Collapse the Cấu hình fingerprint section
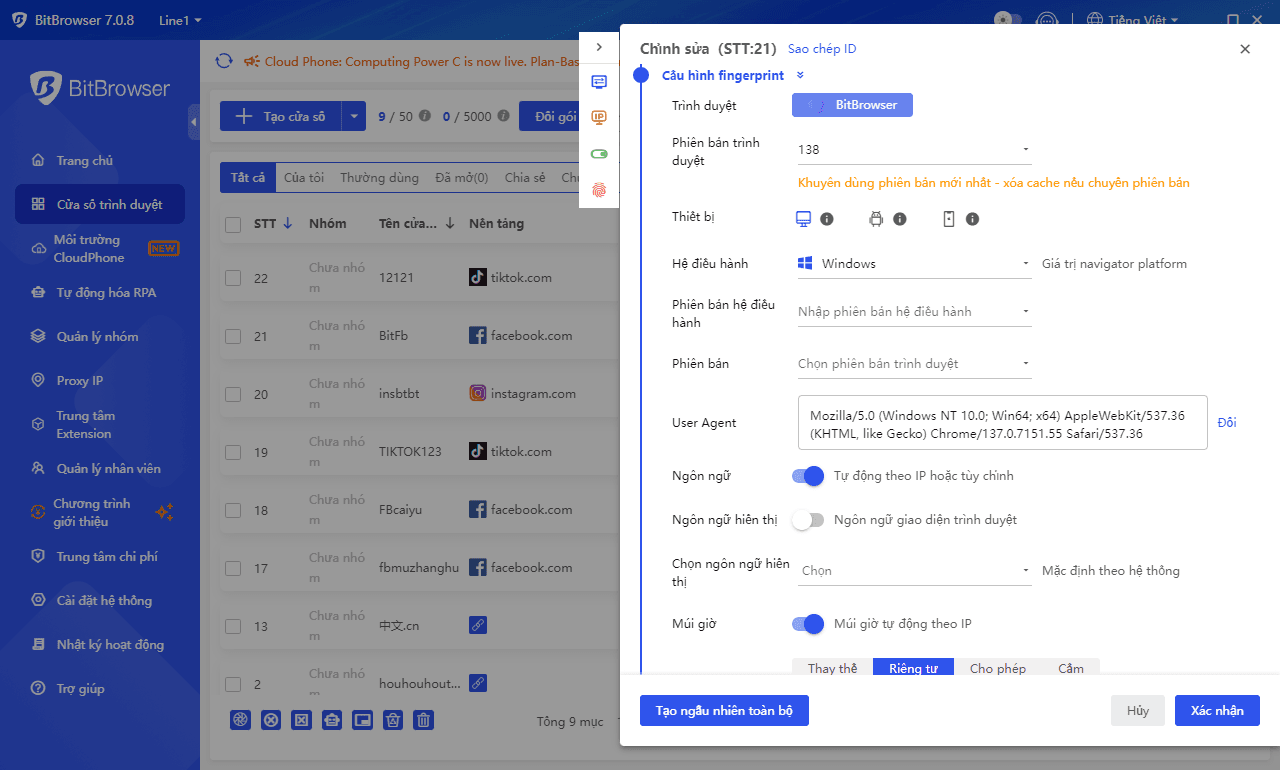The width and height of the screenshot is (1280, 770). [x=799, y=75]
